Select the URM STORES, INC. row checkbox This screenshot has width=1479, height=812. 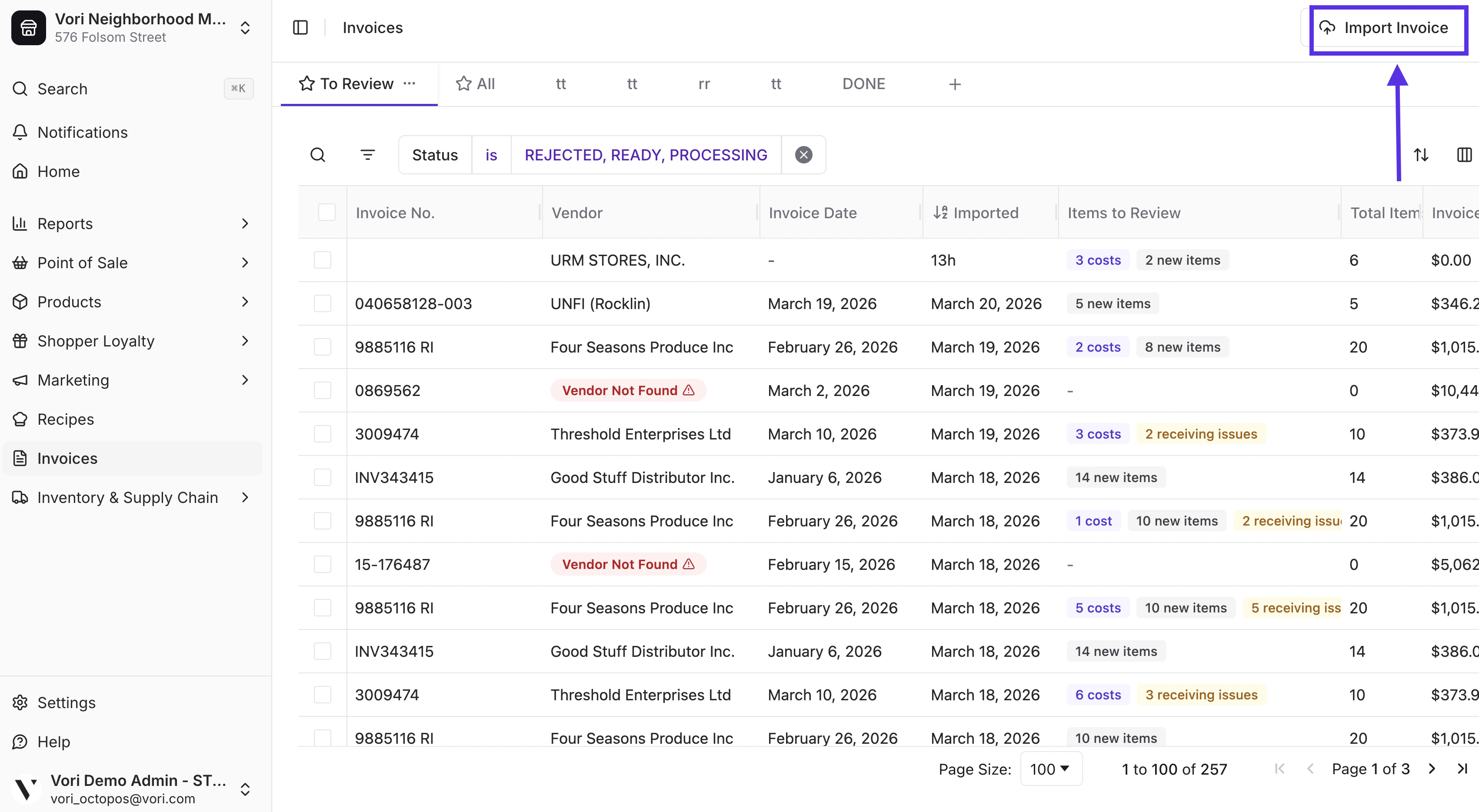[x=323, y=260]
